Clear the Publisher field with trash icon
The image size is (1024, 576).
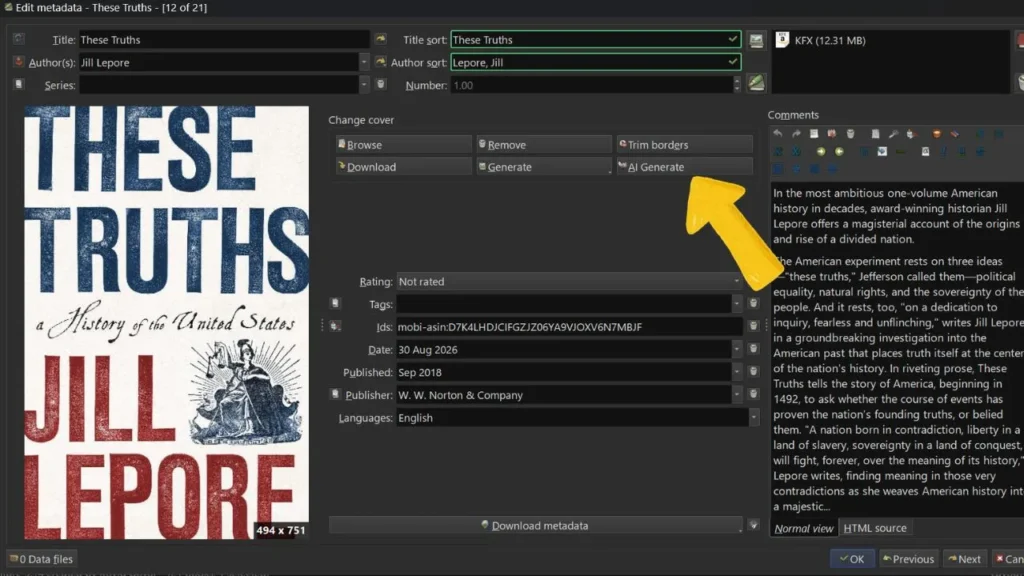tap(753, 394)
